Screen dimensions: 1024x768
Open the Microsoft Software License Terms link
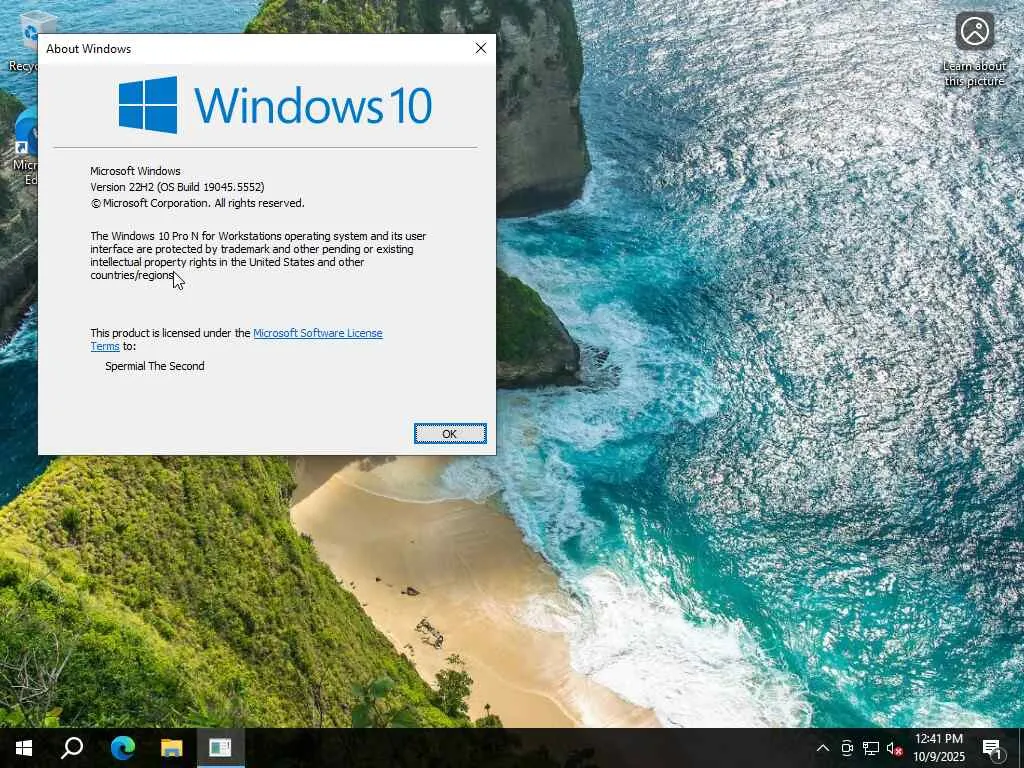click(317, 333)
